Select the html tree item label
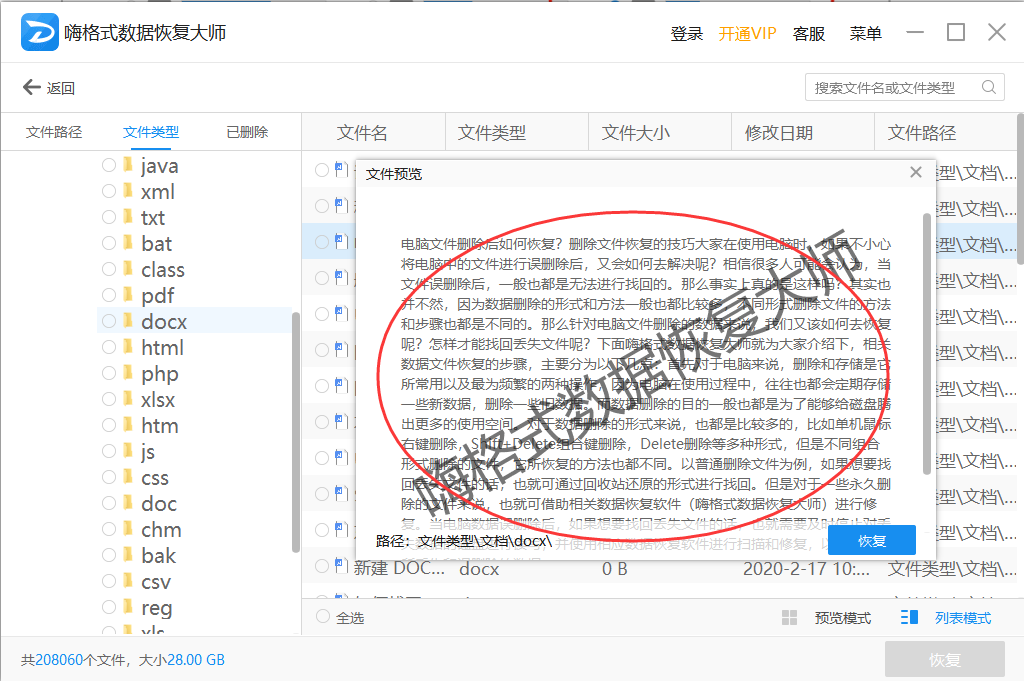The height and width of the screenshot is (681, 1024). [162, 347]
